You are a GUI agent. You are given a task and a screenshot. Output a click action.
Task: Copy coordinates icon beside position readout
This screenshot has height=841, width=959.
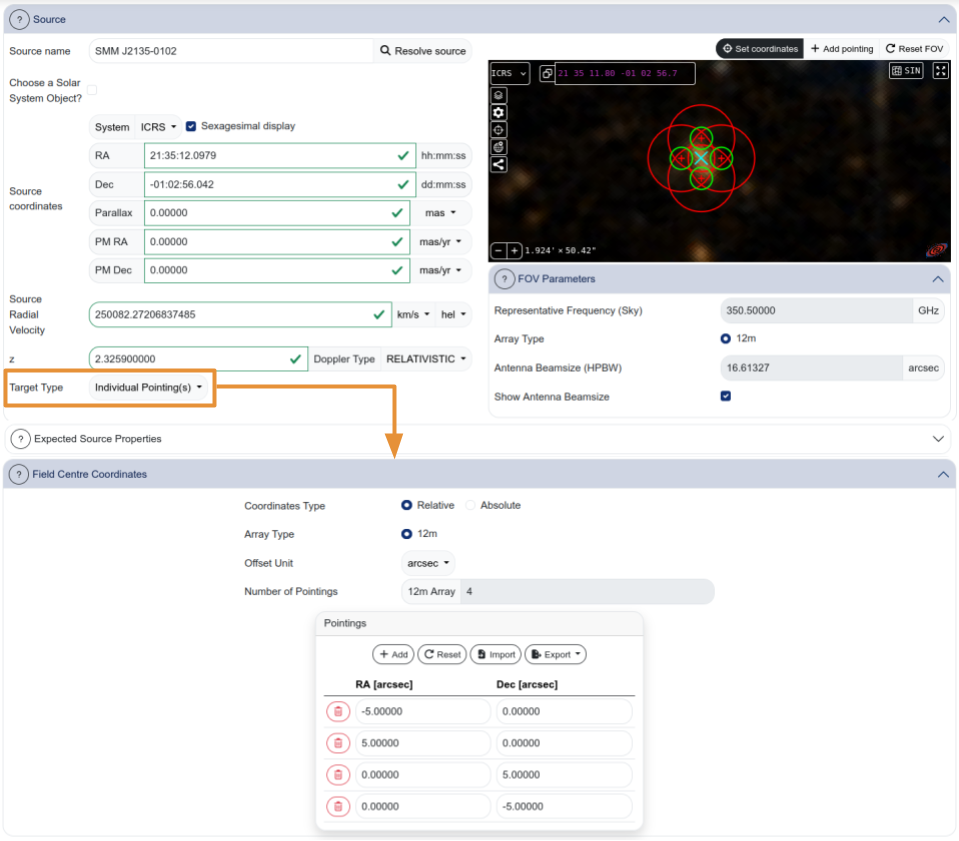point(547,74)
